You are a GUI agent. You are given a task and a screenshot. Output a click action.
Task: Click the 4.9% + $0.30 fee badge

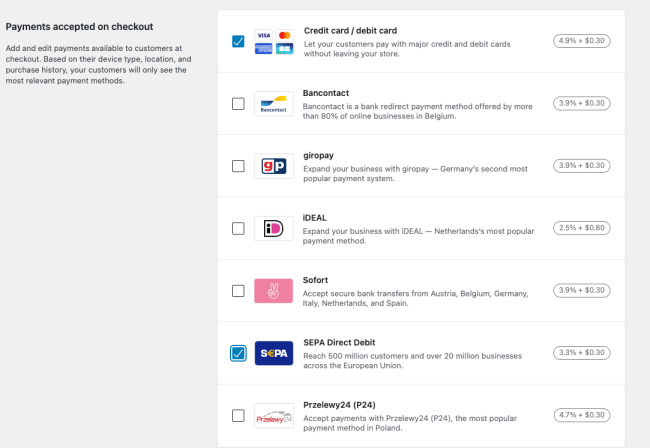pyautogui.click(x=582, y=41)
